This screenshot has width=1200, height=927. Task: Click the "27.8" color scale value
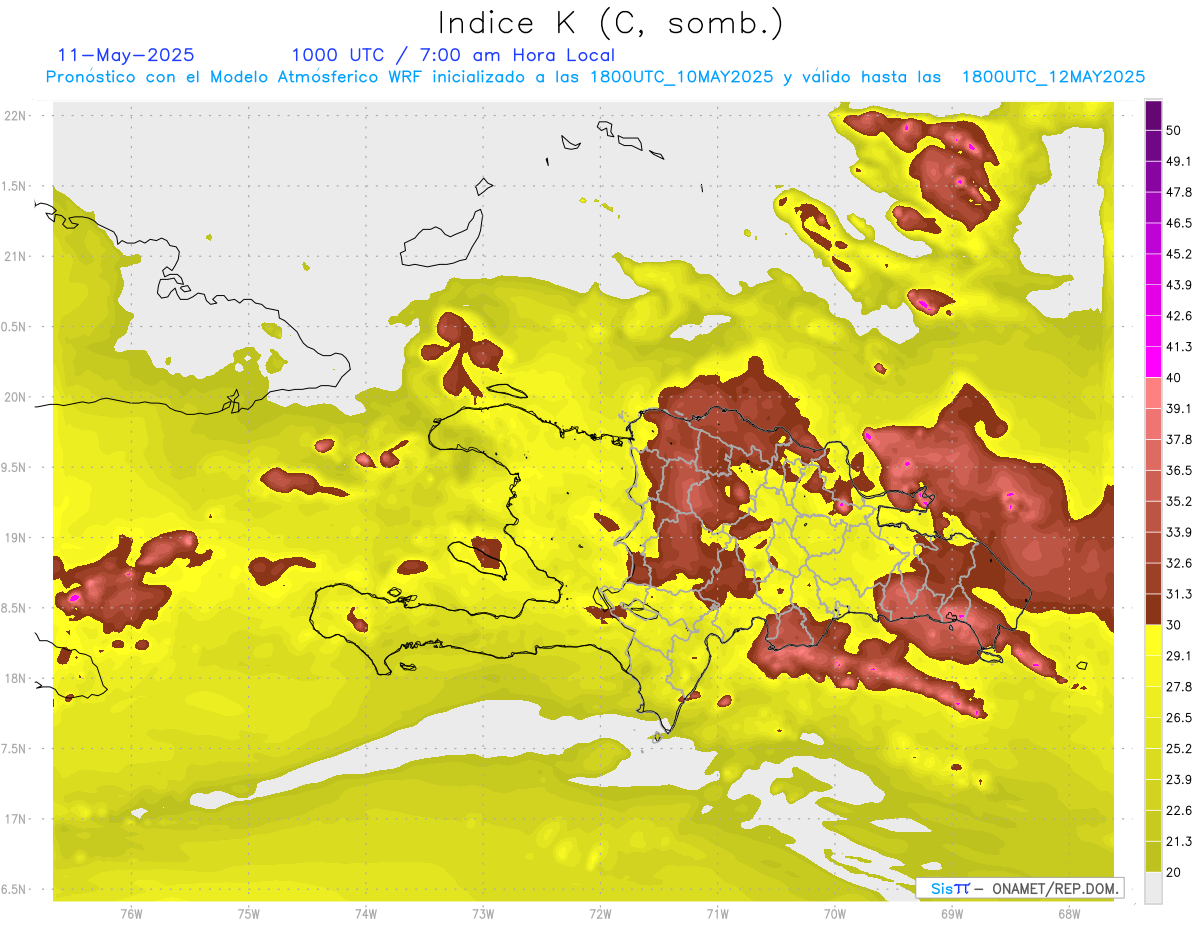click(x=1179, y=686)
